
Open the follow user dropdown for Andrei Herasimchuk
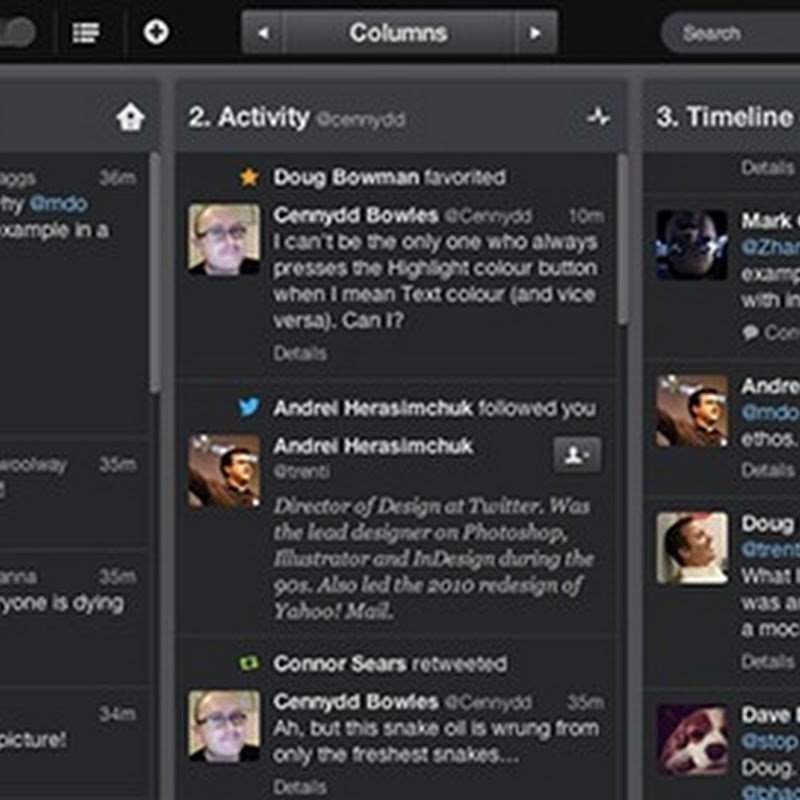(x=578, y=455)
